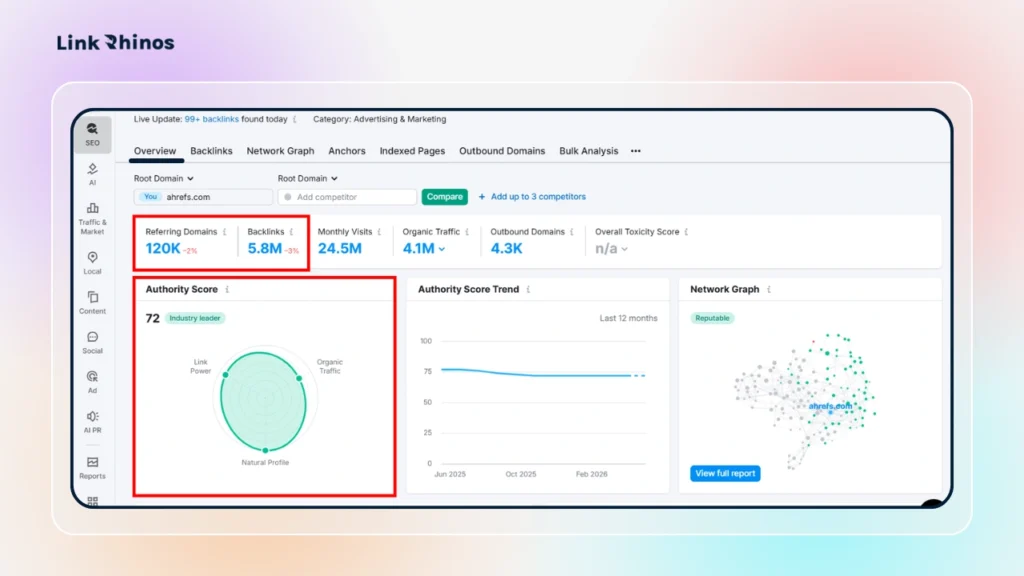This screenshot has width=1024, height=576.
Task: Click info icon beside Overall Toxicity Score
Action: click(x=686, y=232)
